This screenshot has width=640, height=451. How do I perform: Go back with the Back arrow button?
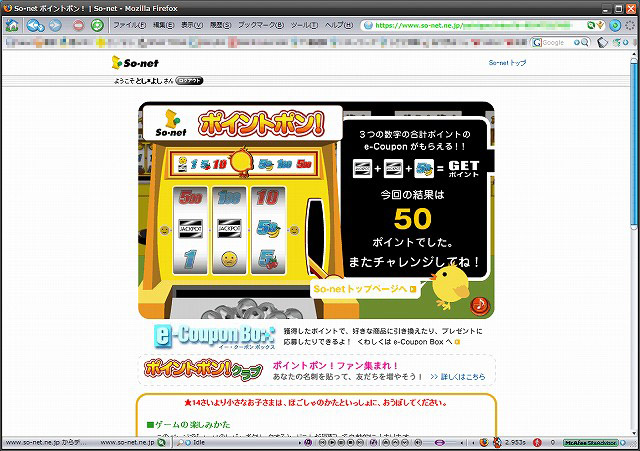tap(35, 25)
